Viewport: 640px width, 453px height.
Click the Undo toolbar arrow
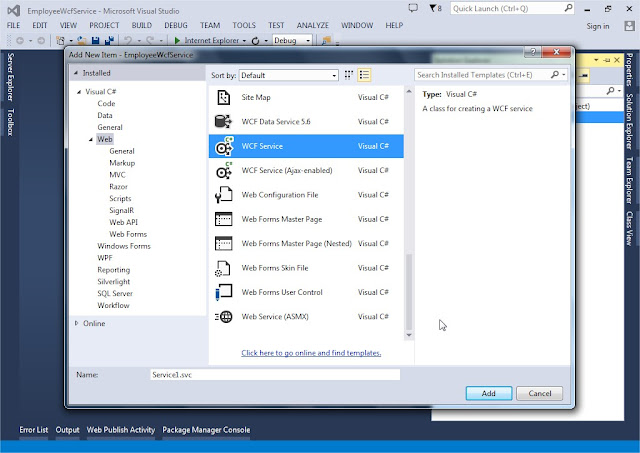coord(128,40)
